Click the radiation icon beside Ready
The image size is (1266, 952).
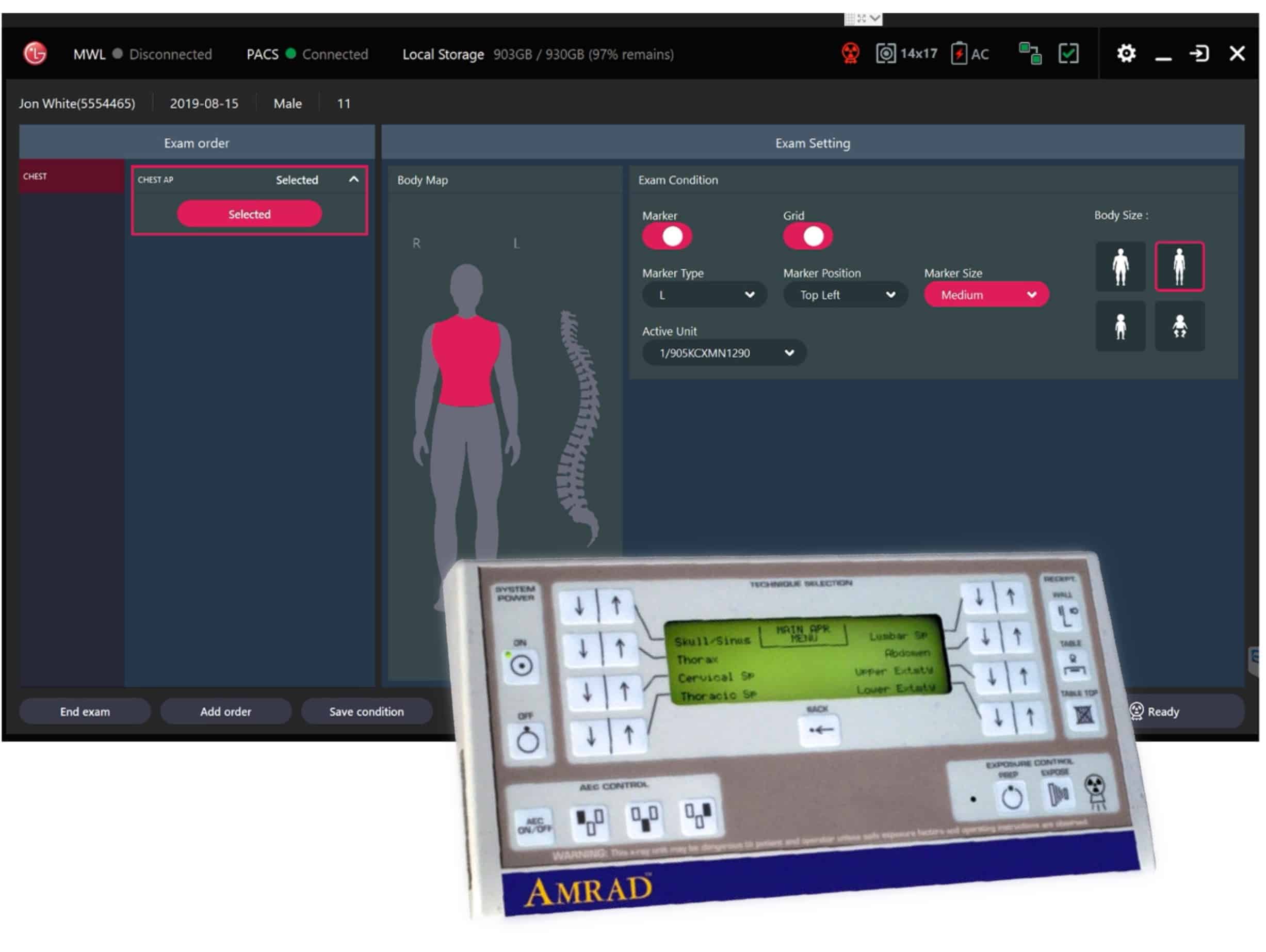click(x=1136, y=712)
